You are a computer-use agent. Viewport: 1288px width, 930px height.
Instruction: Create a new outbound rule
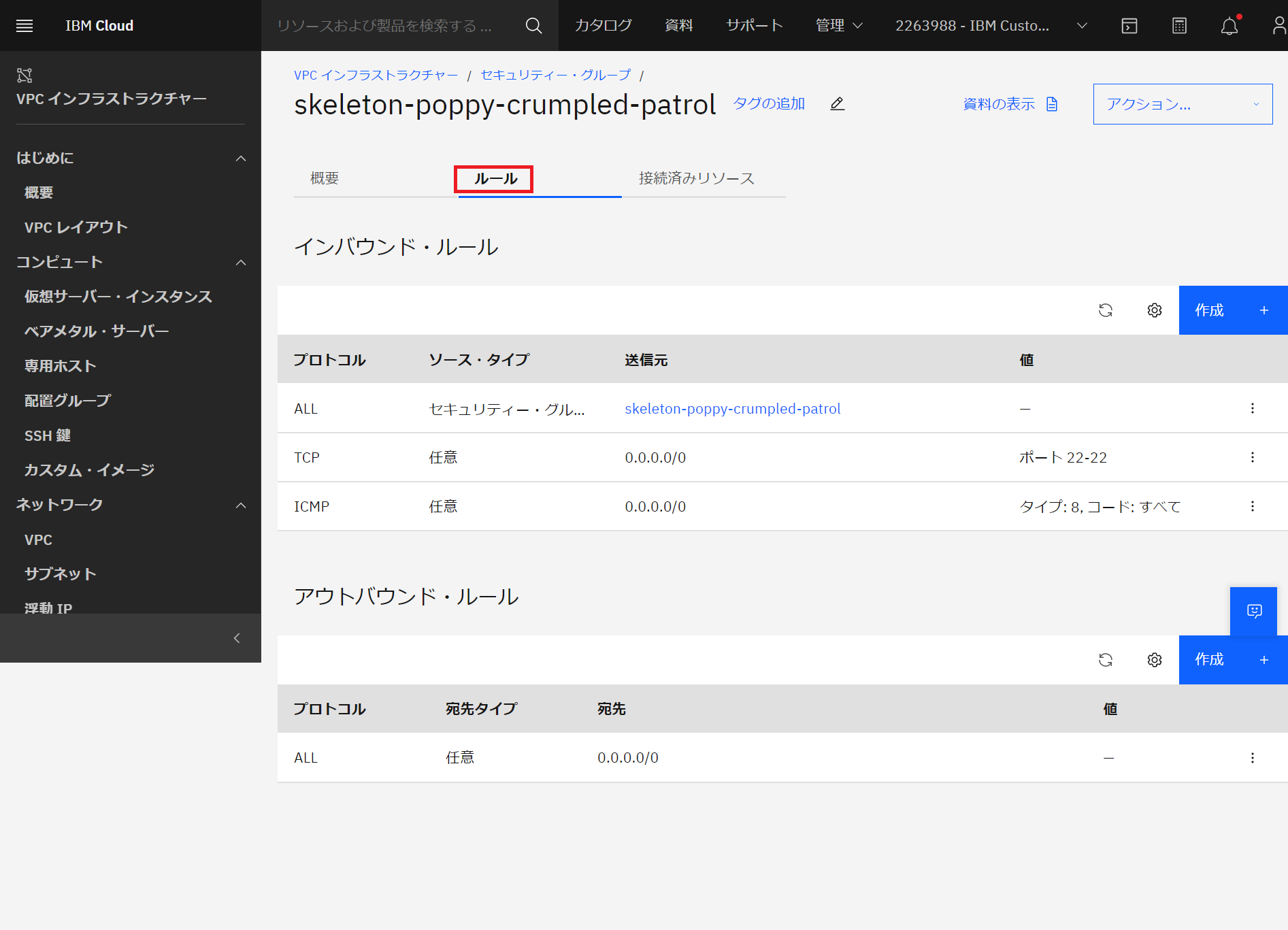tap(1233, 660)
